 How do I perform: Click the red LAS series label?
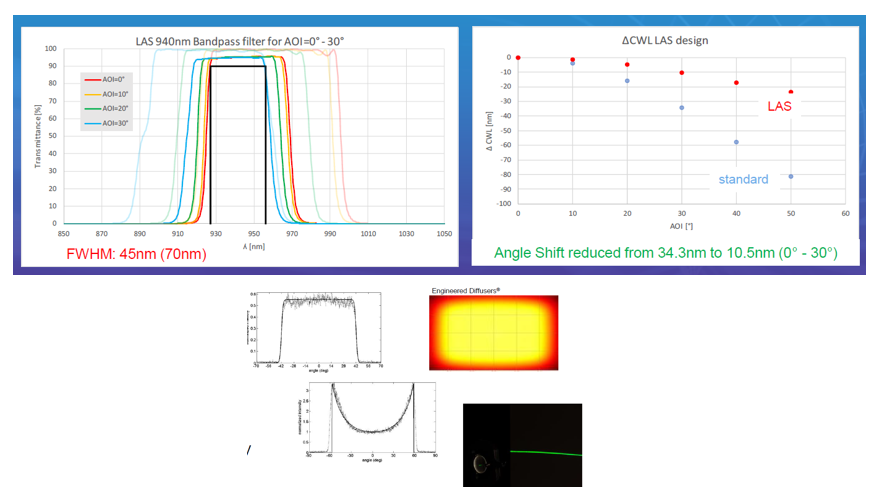tap(780, 106)
